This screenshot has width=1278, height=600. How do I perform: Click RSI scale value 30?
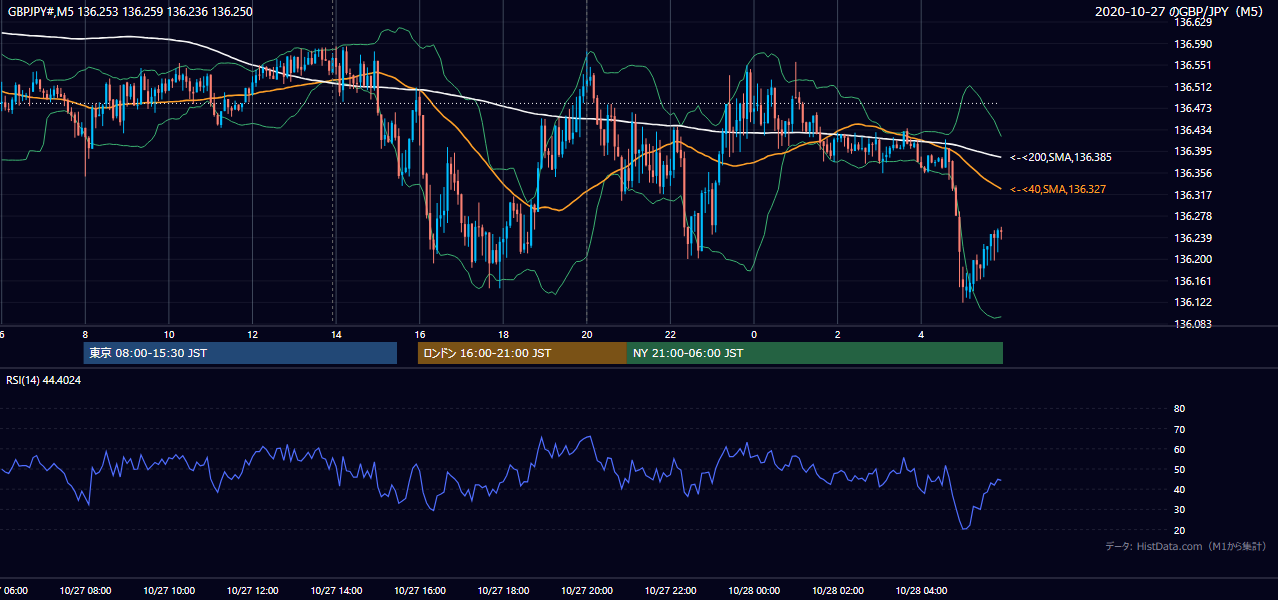click(x=1179, y=510)
